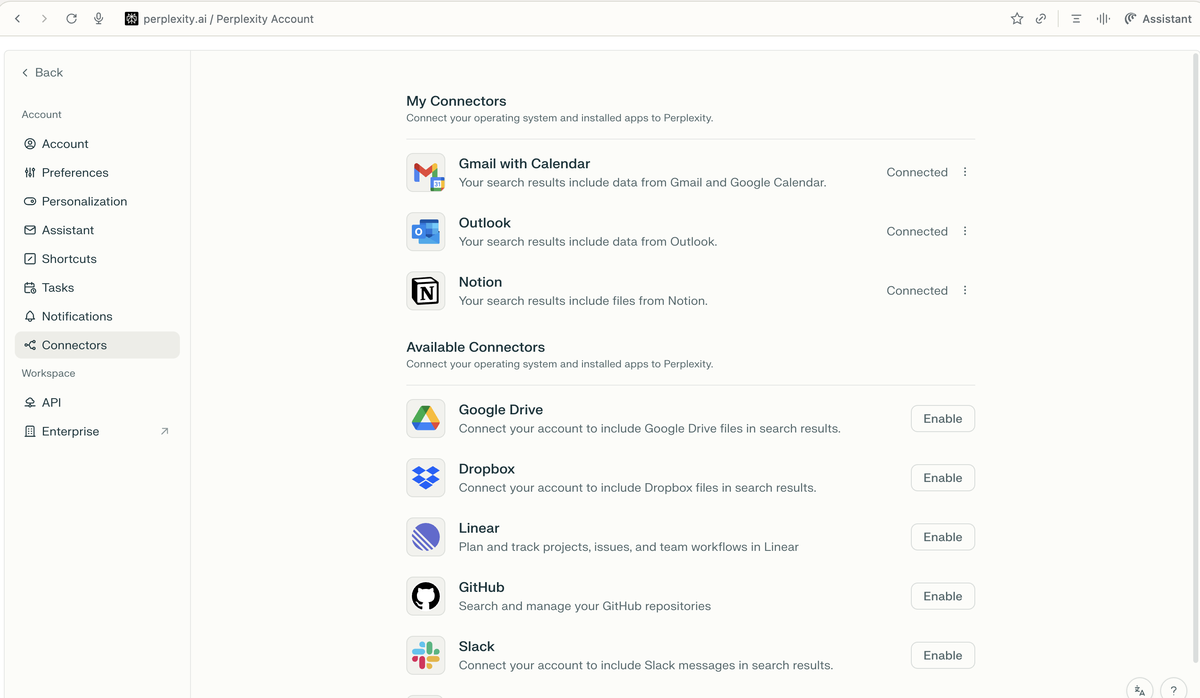The image size is (1200, 698).
Task: Open Gmail with Calendar options menu
Action: coord(965,172)
